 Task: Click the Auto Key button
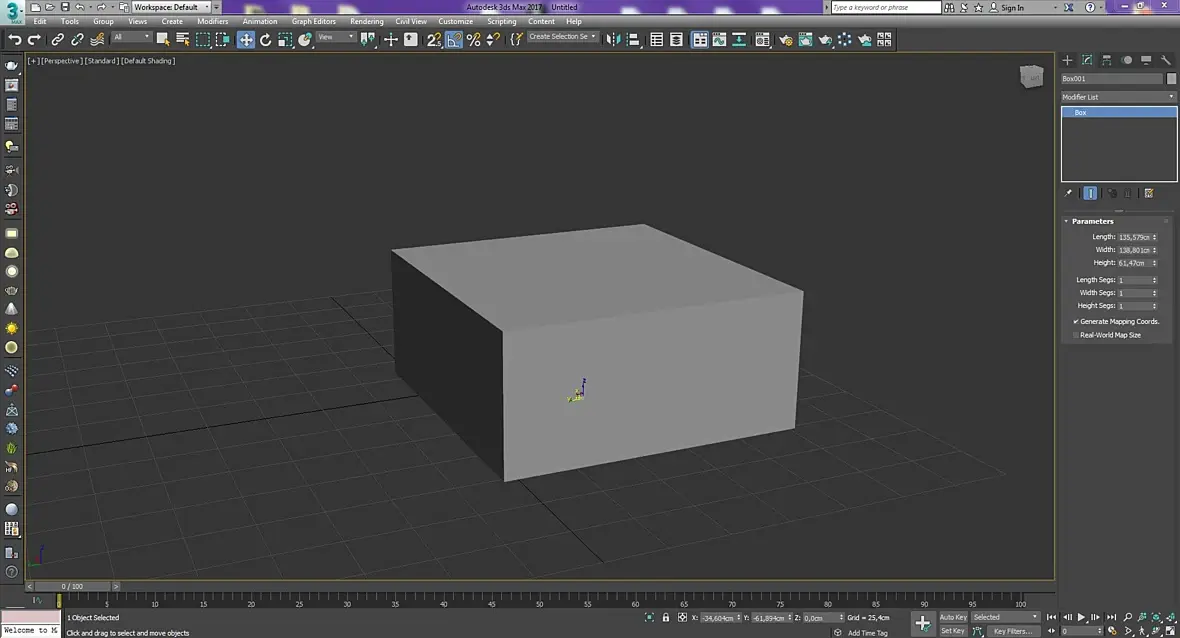(x=953, y=617)
